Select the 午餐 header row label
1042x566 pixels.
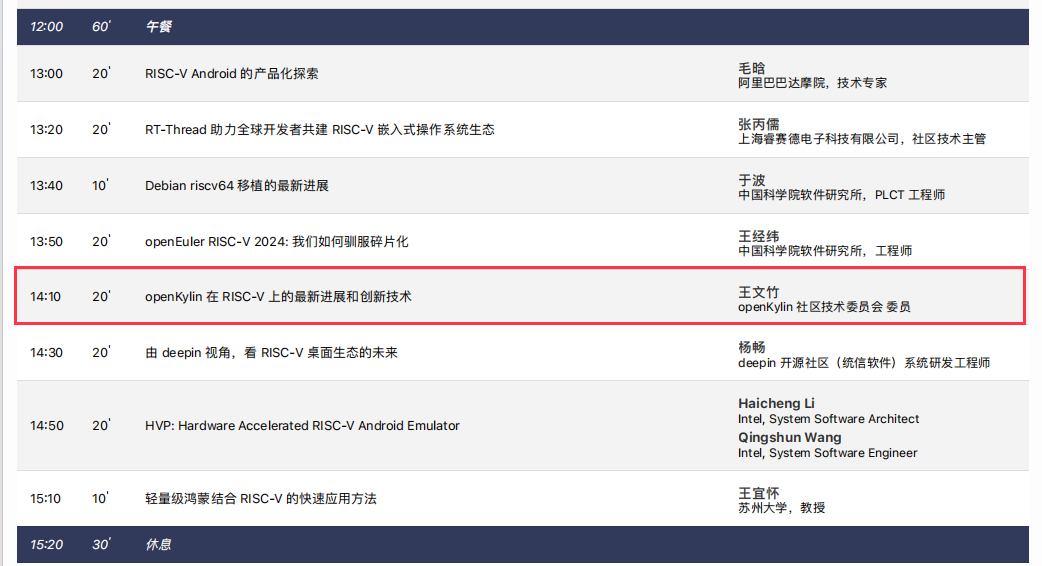tap(159, 27)
